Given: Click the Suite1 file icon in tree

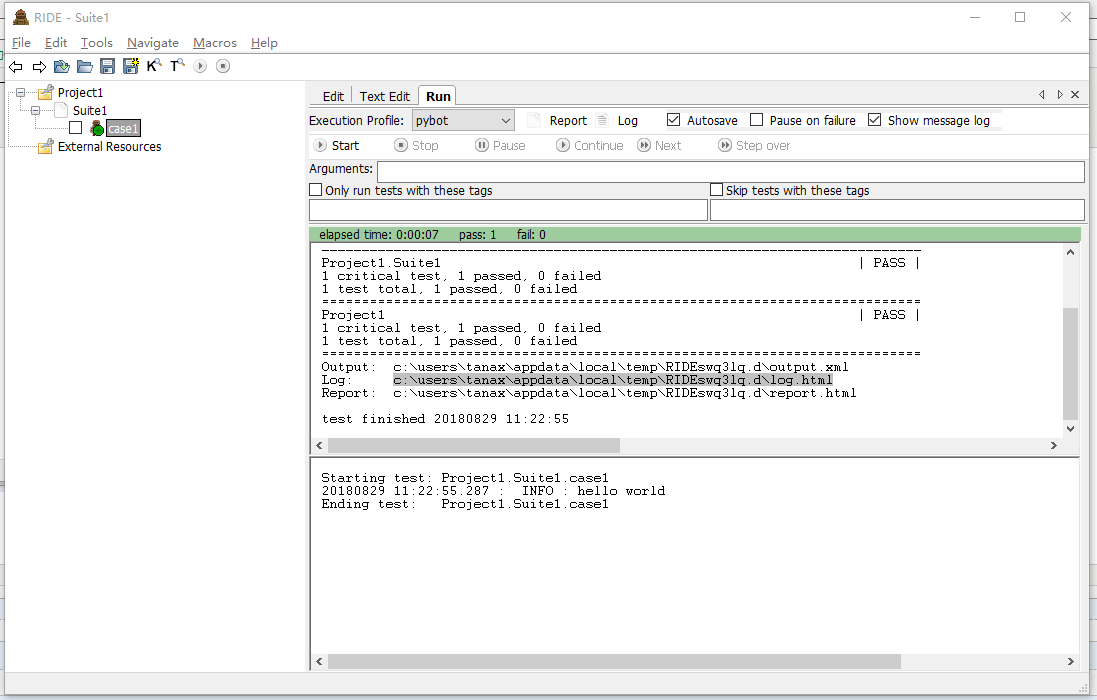Looking at the screenshot, I should (x=62, y=110).
